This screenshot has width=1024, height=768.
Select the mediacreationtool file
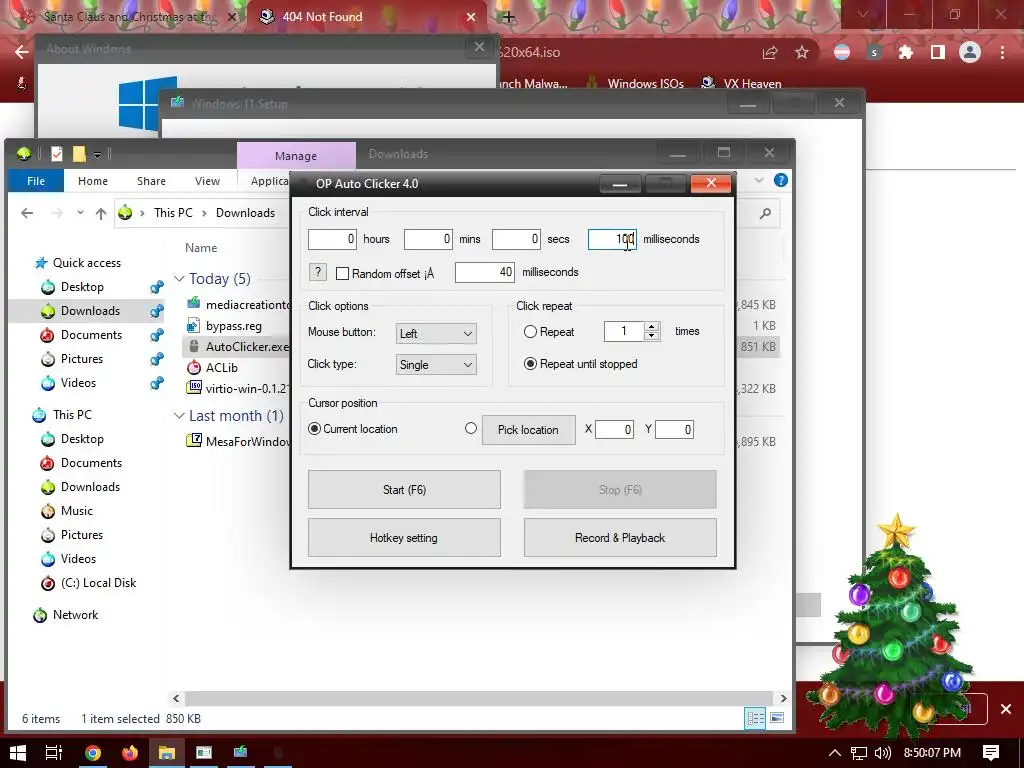(x=238, y=304)
